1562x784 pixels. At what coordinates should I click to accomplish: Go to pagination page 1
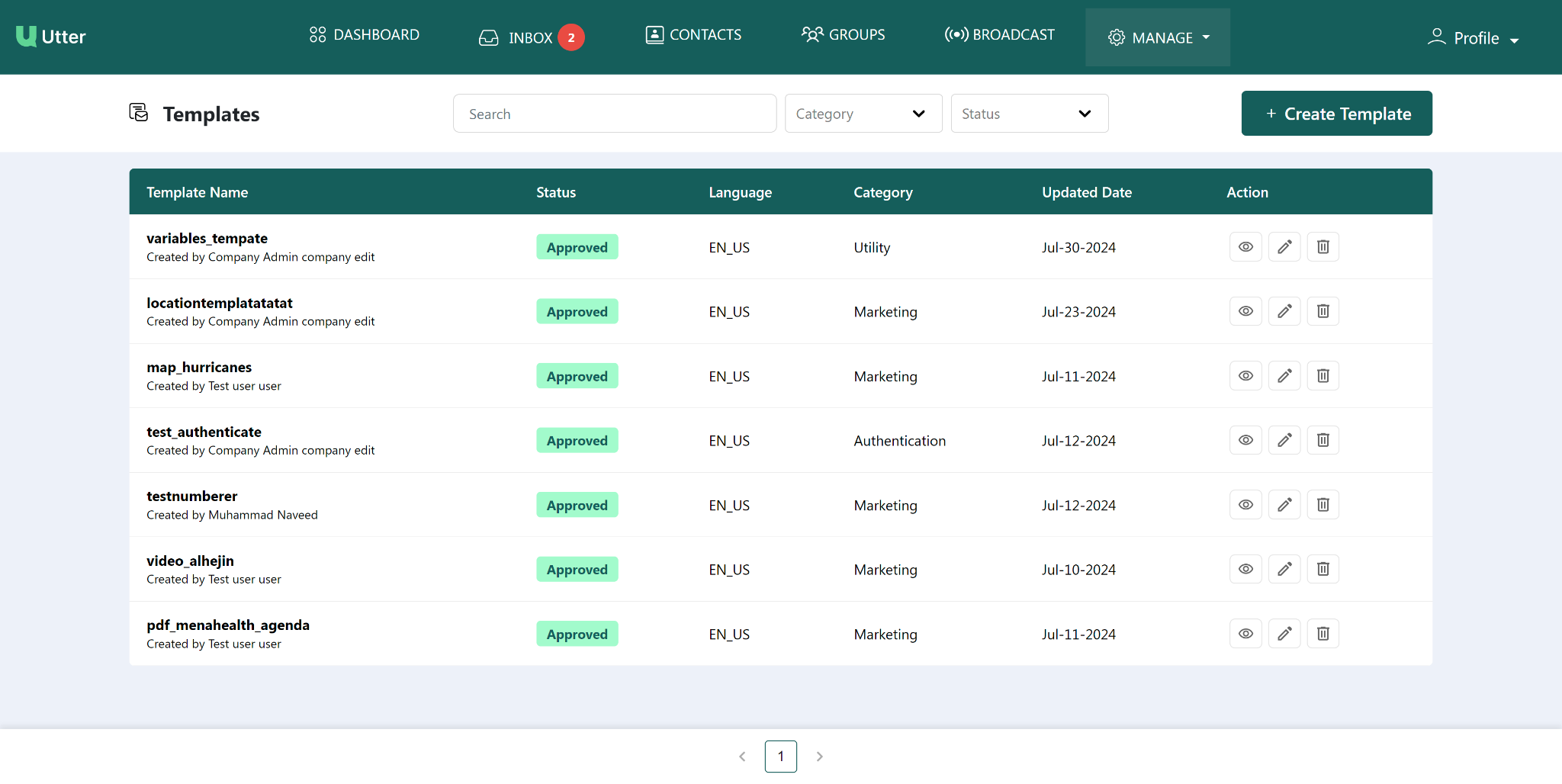(781, 757)
